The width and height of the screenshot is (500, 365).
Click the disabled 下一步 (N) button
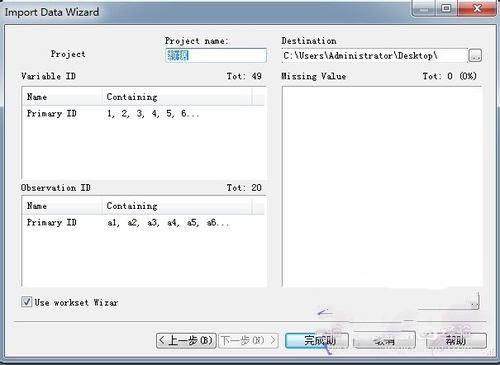pyautogui.click(x=248, y=341)
